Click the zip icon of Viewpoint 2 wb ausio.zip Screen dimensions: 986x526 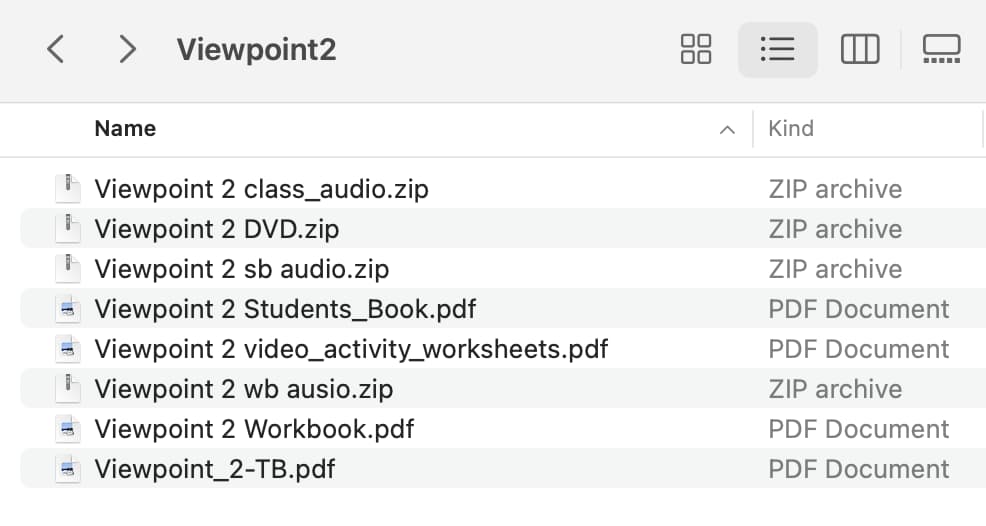coord(68,389)
